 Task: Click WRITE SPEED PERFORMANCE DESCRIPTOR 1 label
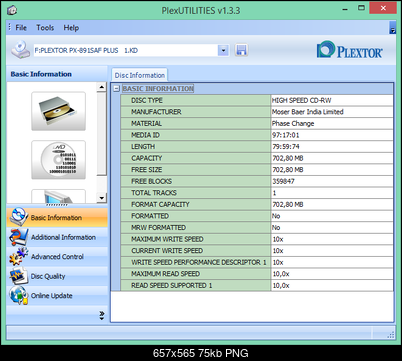199,262
